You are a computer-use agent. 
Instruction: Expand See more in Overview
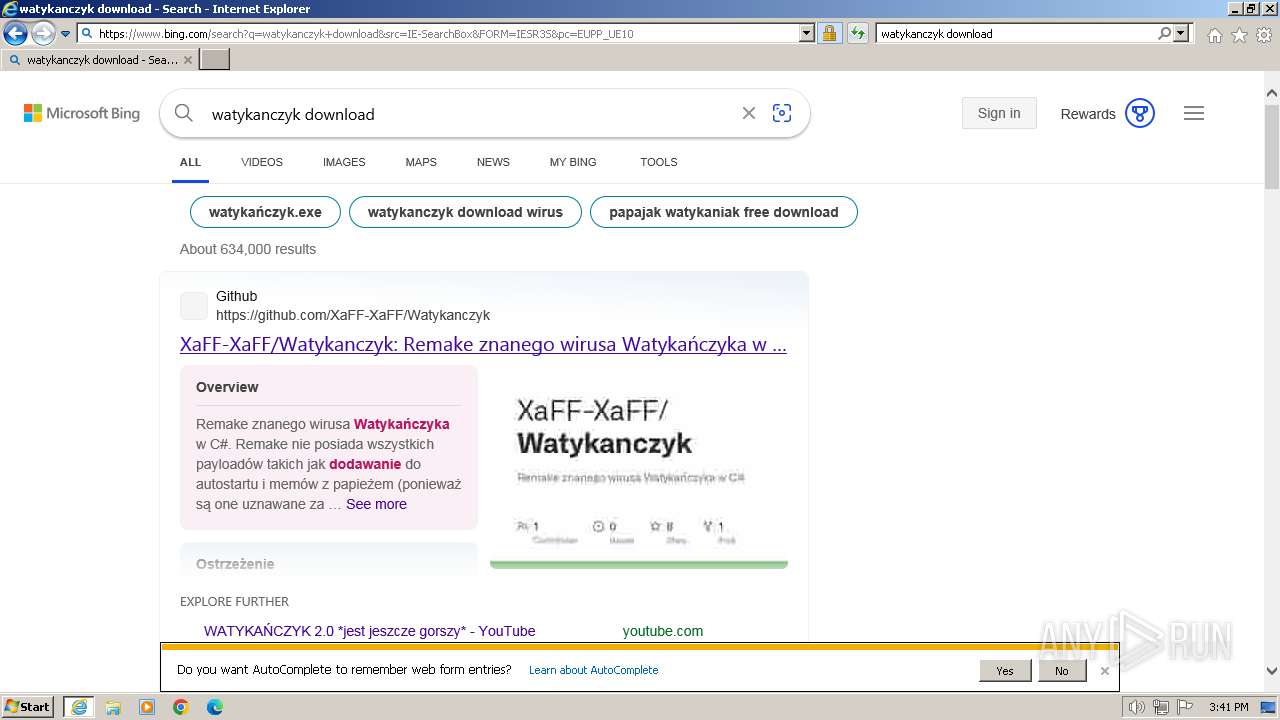point(376,504)
